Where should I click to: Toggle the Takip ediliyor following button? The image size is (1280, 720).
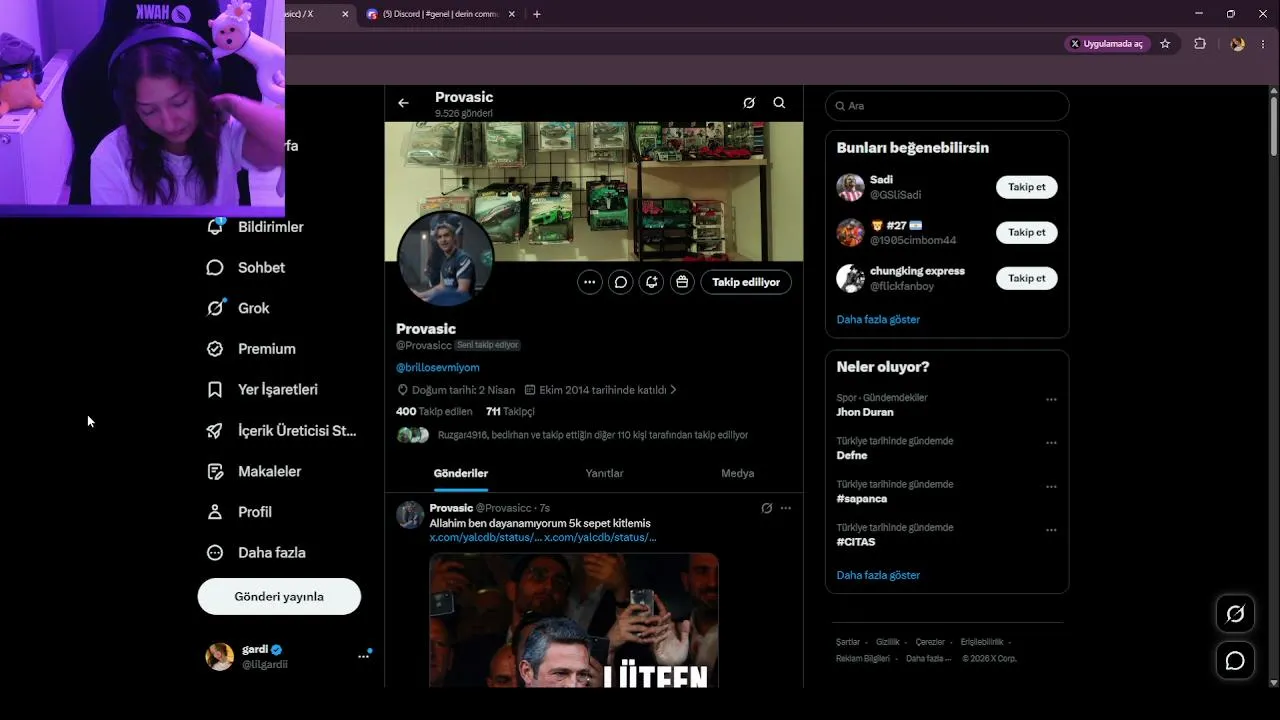[746, 282]
